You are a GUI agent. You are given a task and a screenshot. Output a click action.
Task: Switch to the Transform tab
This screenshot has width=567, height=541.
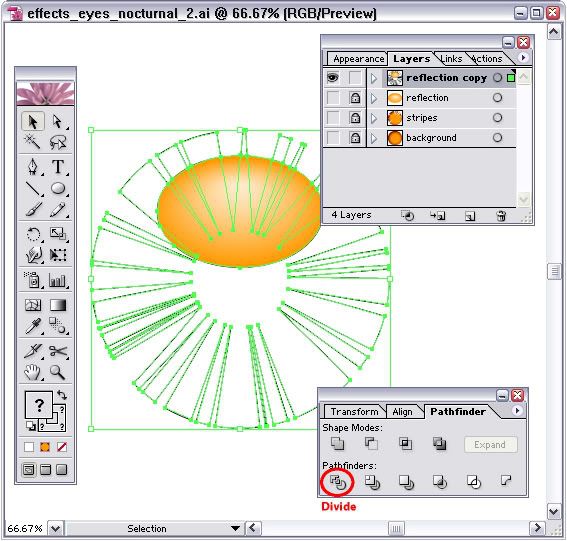point(354,412)
